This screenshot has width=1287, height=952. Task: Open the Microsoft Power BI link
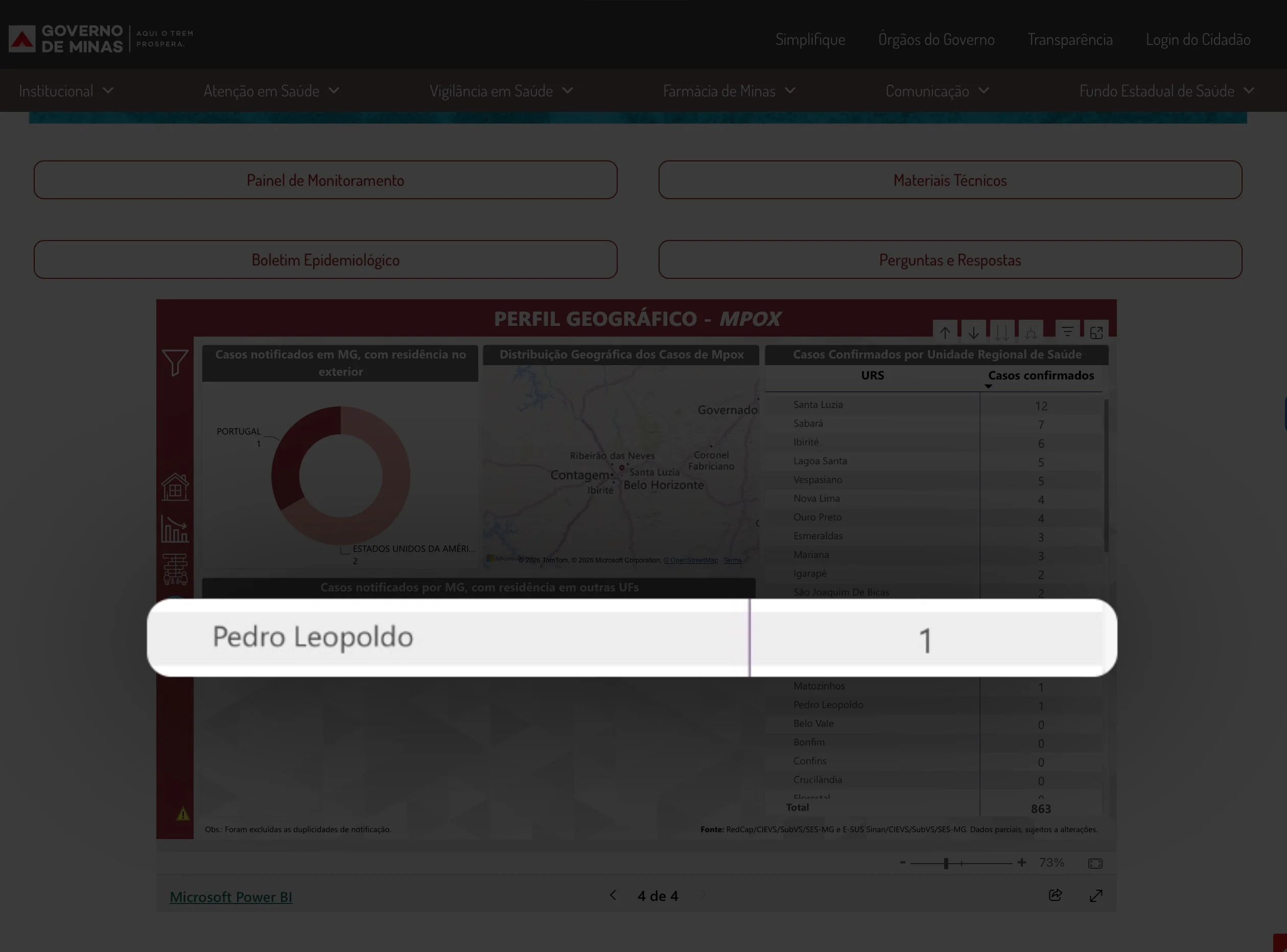pyautogui.click(x=230, y=897)
